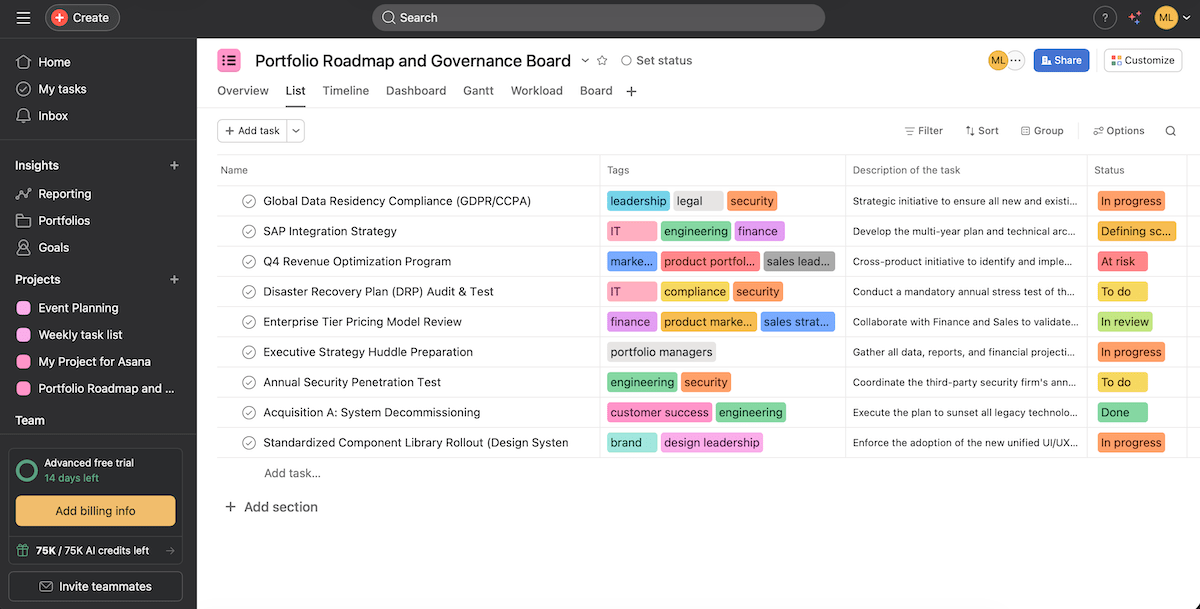Click the AI sparkles icon in the top bar
Viewport: 1200px width, 609px height.
tap(1134, 17)
